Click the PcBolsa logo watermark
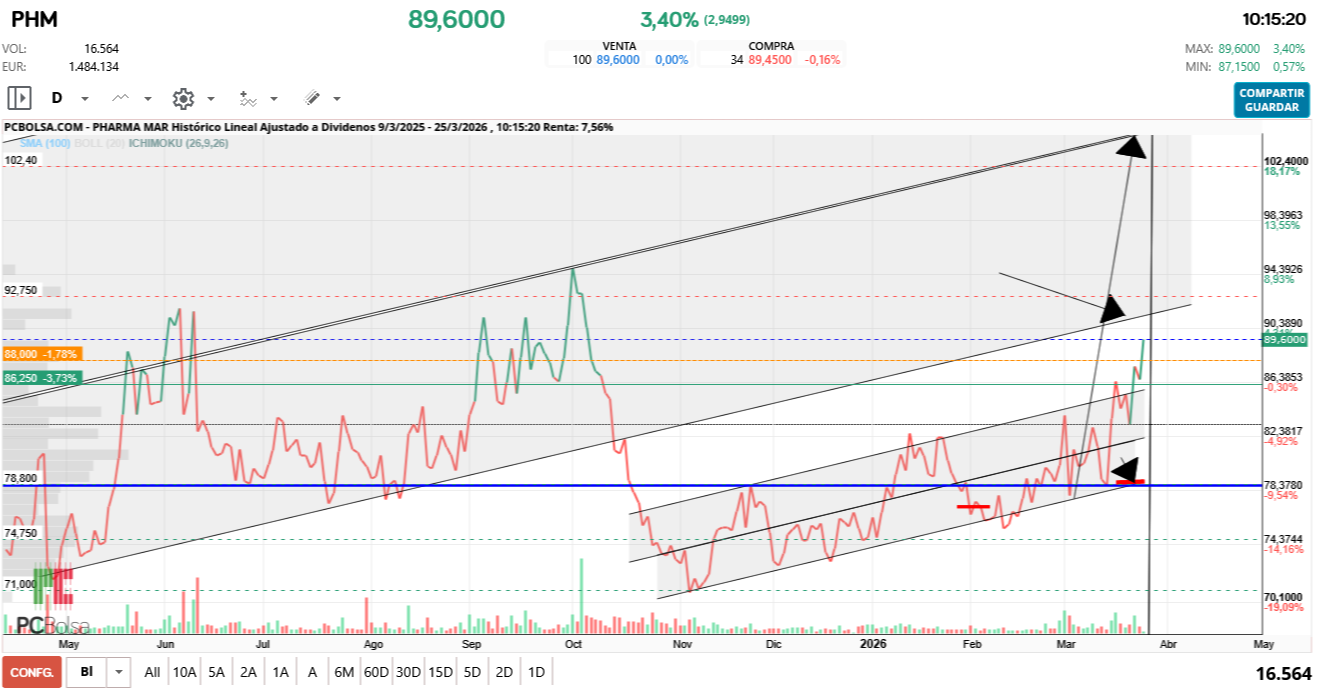 (x=52, y=627)
